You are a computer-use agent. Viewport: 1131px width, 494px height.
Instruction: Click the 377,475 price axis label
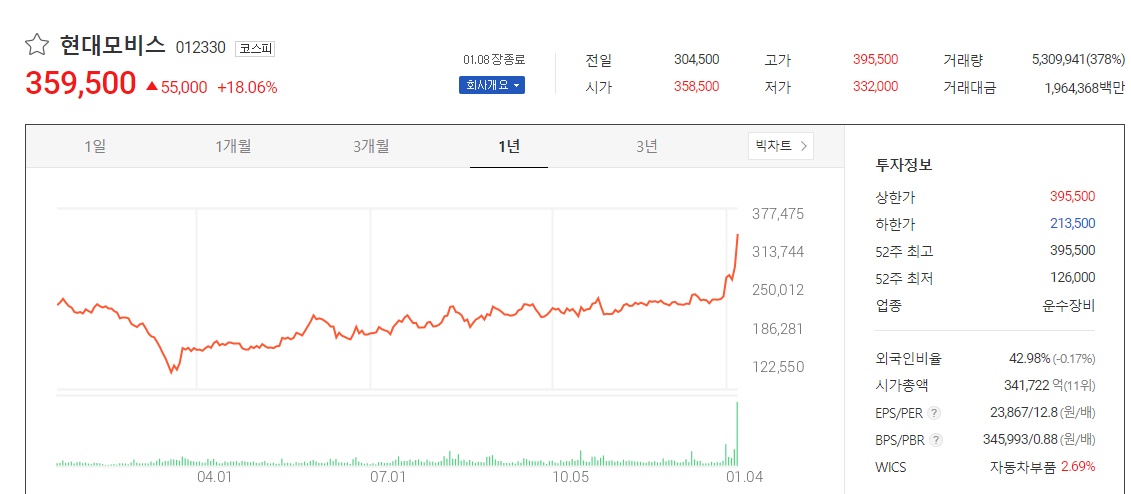point(778,213)
